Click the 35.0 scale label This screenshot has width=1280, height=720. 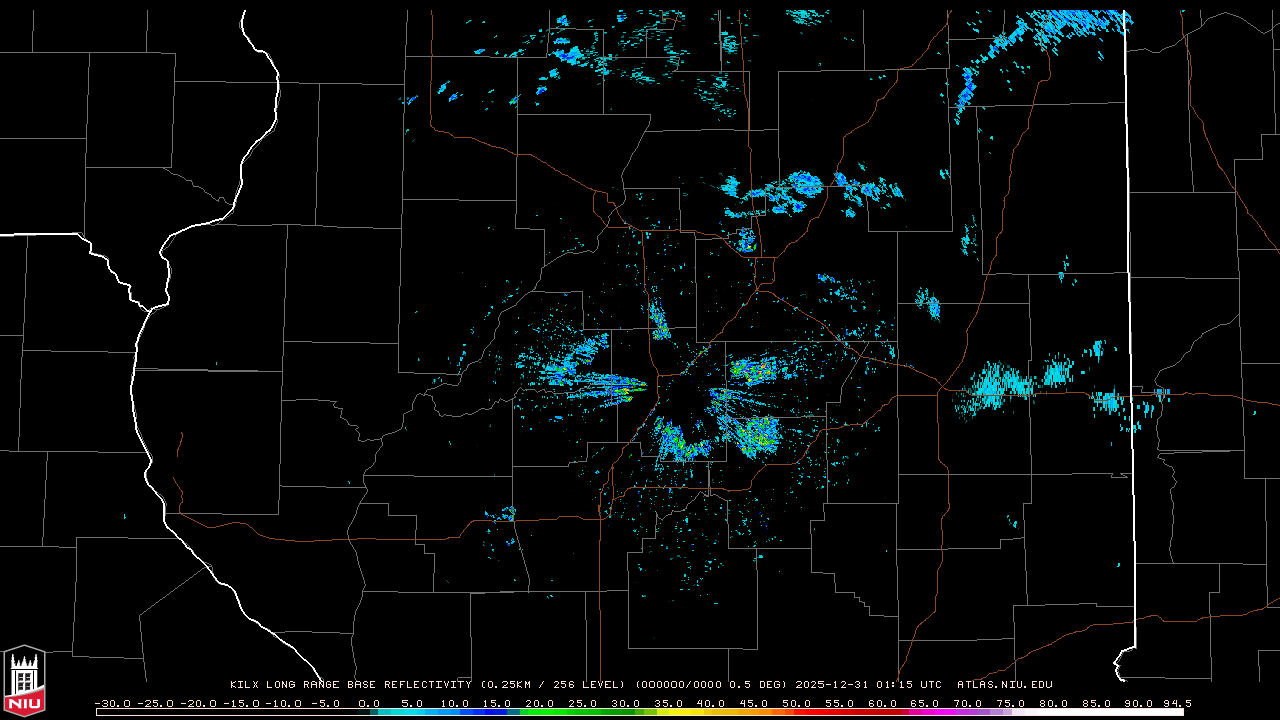(x=669, y=703)
